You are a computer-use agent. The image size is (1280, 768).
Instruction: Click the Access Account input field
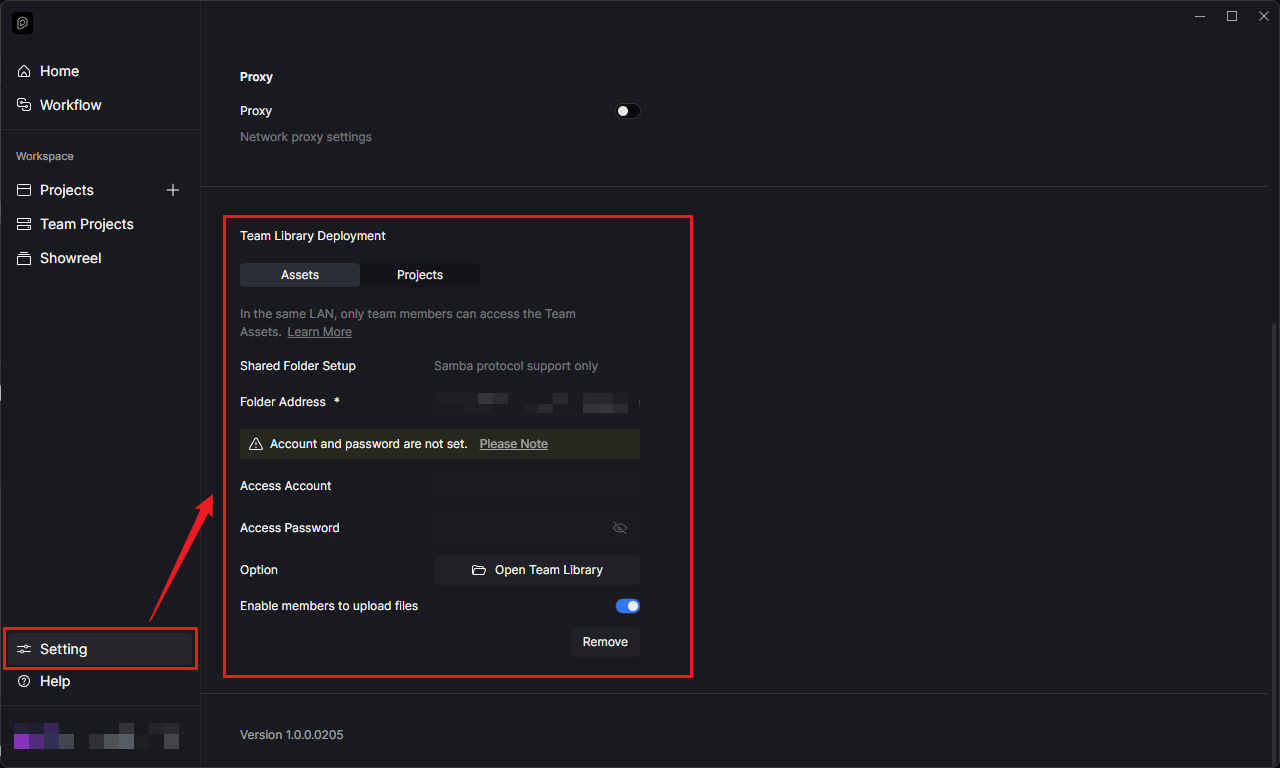click(536, 486)
